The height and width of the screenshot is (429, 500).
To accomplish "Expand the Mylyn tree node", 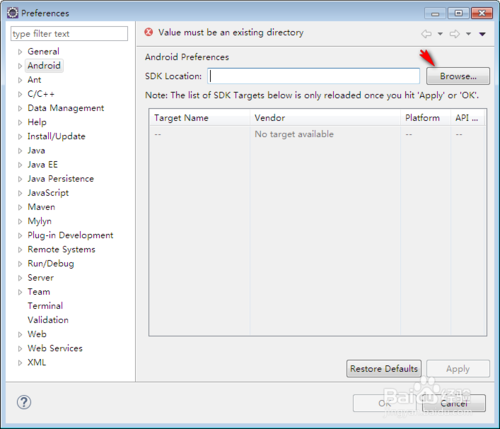I will (20, 221).
